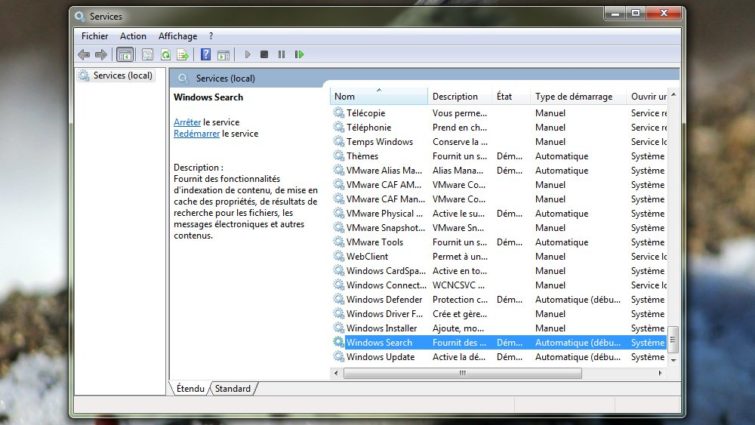The width and height of the screenshot is (755, 425).
Task: Toggle the action pane toolbar icon
Action: point(223,55)
